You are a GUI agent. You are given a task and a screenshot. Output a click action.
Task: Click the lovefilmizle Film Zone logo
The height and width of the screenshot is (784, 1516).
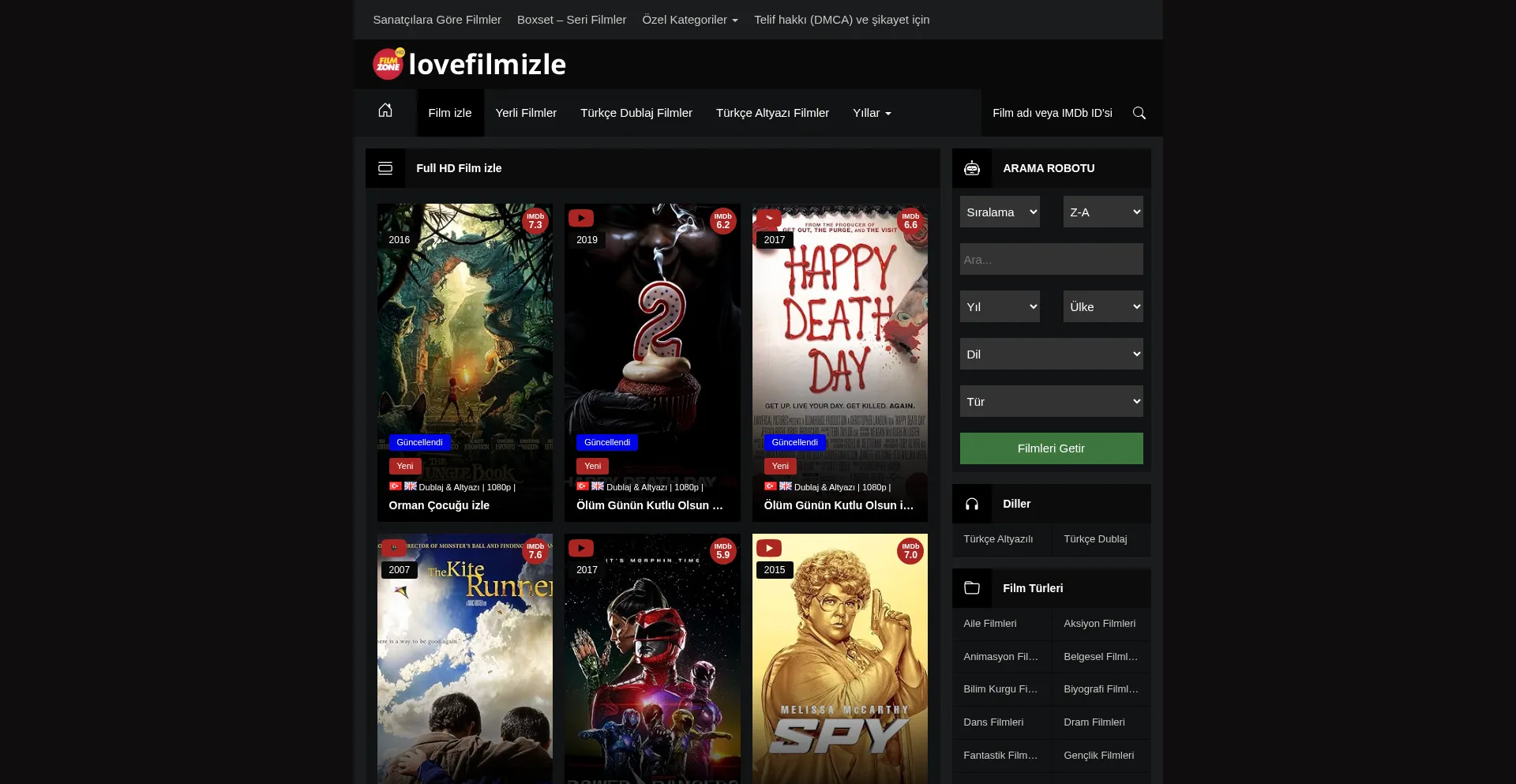(x=469, y=64)
